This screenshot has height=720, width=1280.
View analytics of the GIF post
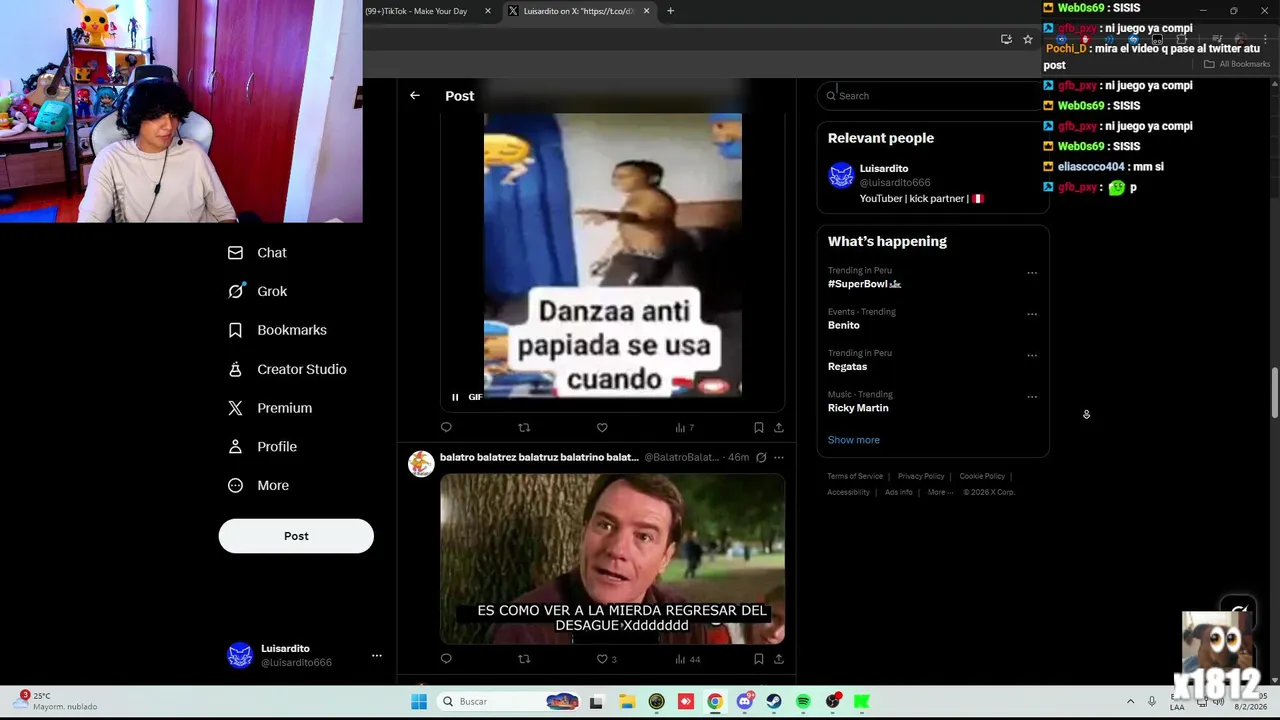point(684,428)
